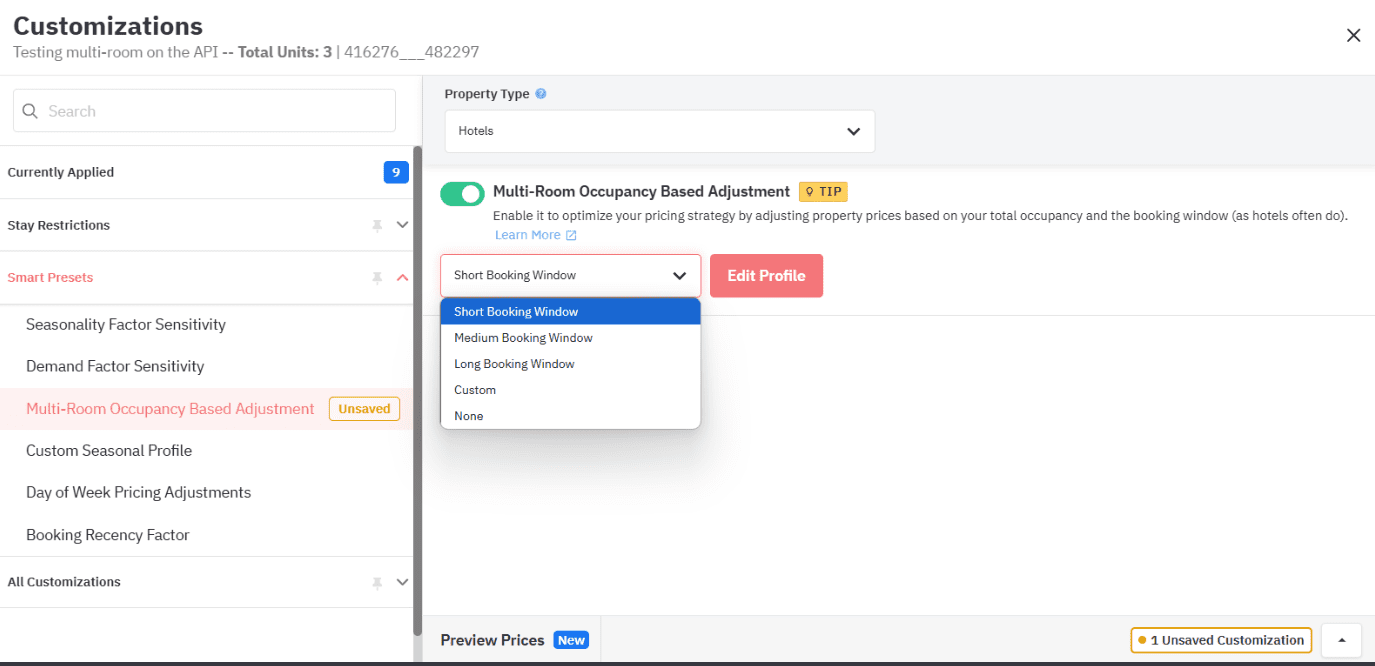Select Medium Booking Window from the list

click(523, 337)
